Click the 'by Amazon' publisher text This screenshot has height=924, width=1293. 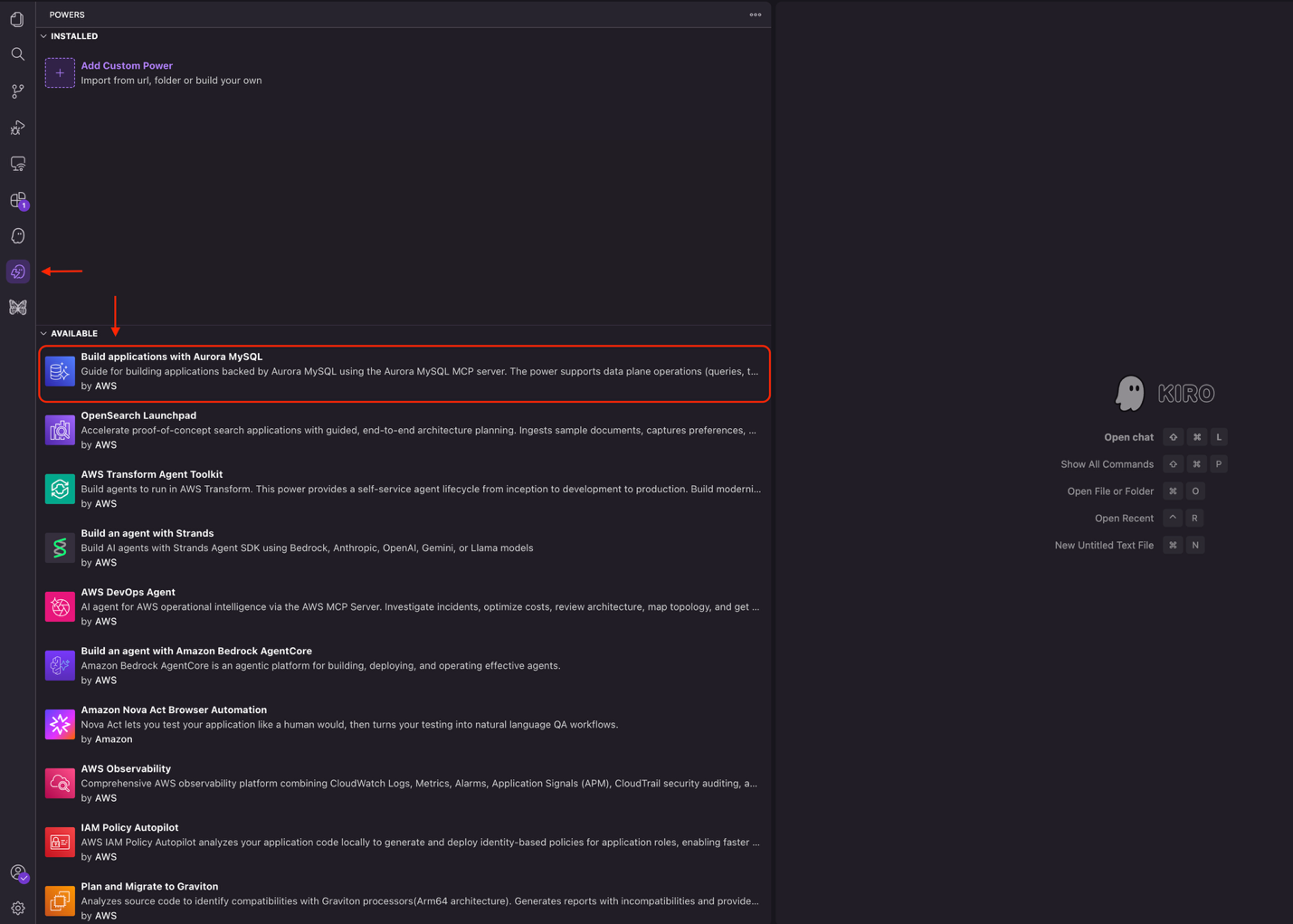click(107, 739)
